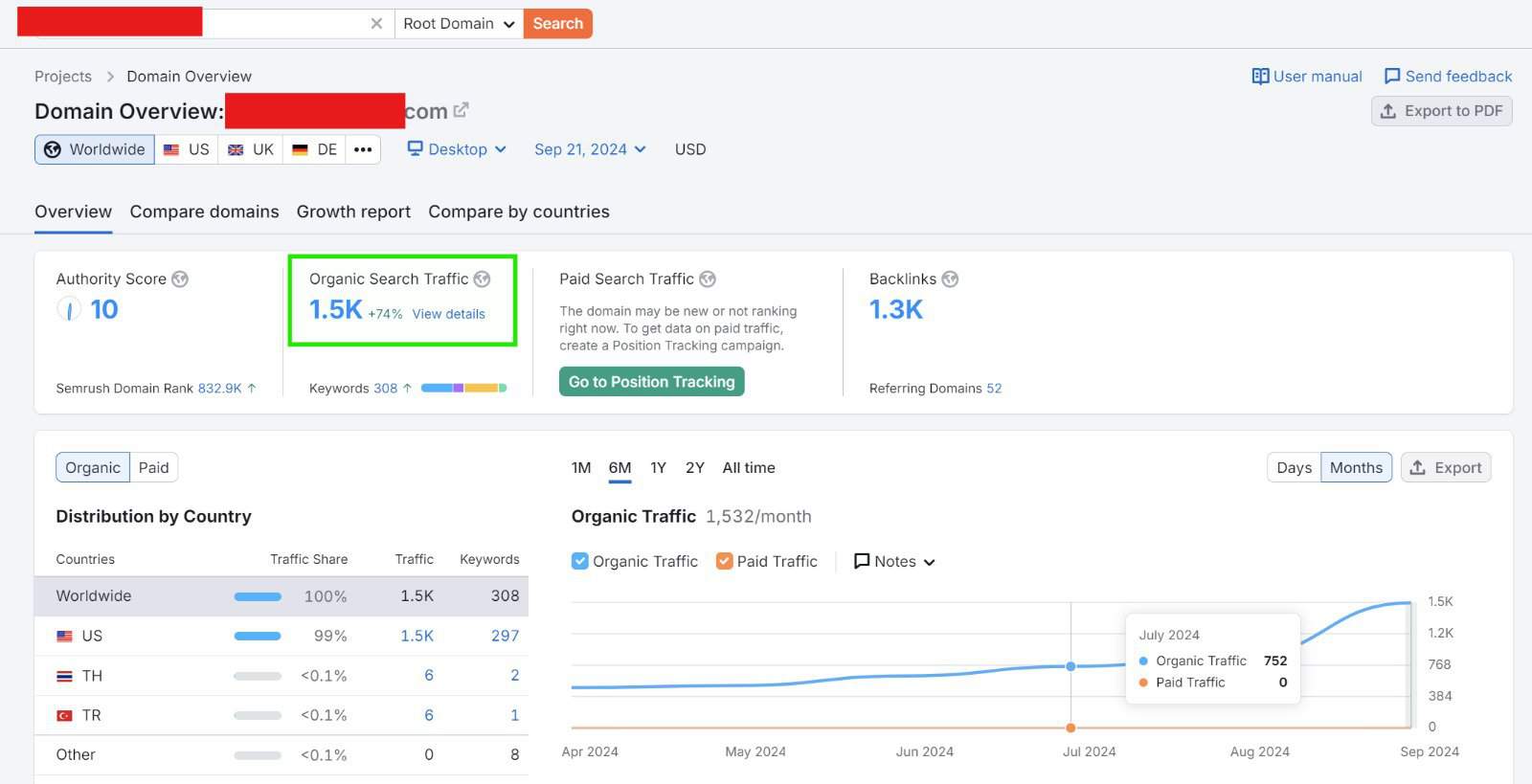Uncheck the Paid Traffic checkbox
1532x784 pixels.
(x=724, y=561)
